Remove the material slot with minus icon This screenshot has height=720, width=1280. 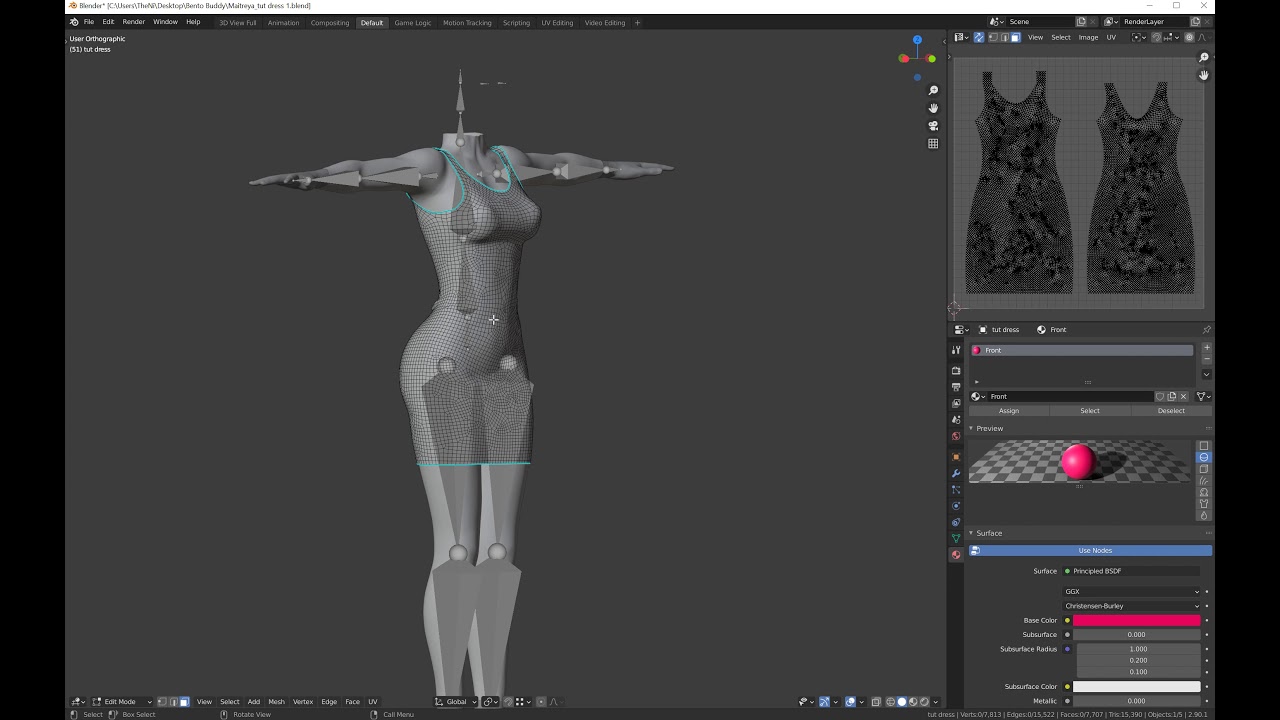pos(1207,359)
